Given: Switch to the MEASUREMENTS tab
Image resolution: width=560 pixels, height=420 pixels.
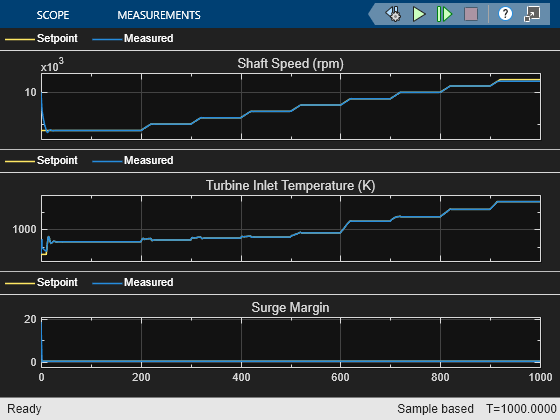Looking at the screenshot, I should pos(159,15).
